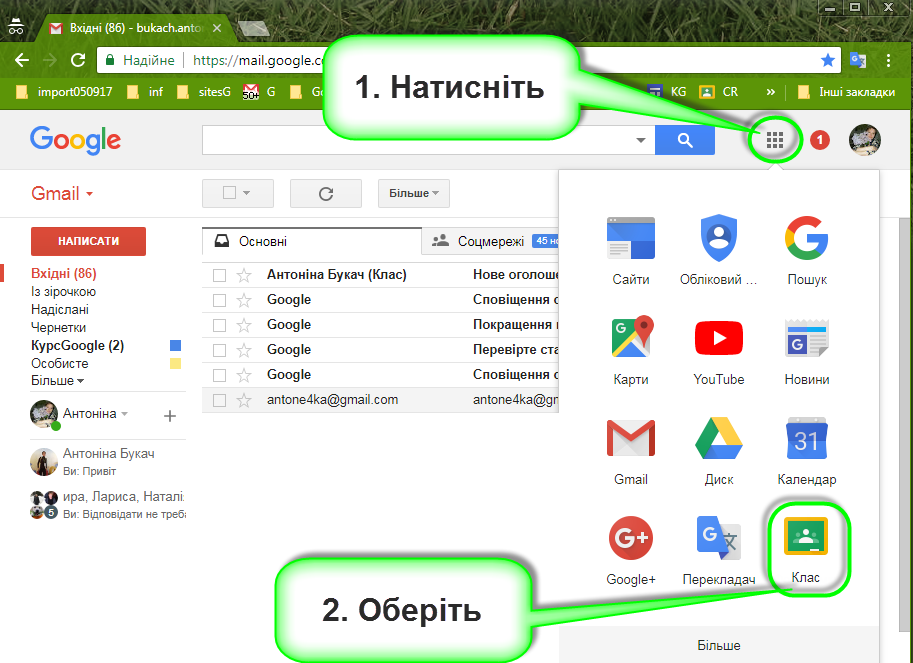913x663 pixels.
Task: Open the Більше toolbar dropdown
Action: 413,193
